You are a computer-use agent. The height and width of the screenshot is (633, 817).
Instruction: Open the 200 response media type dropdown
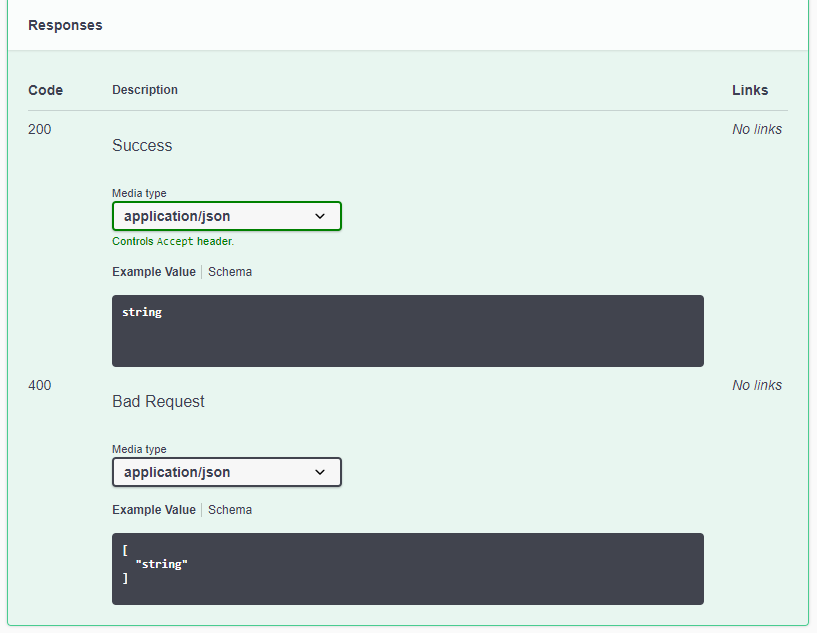tap(226, 216)
